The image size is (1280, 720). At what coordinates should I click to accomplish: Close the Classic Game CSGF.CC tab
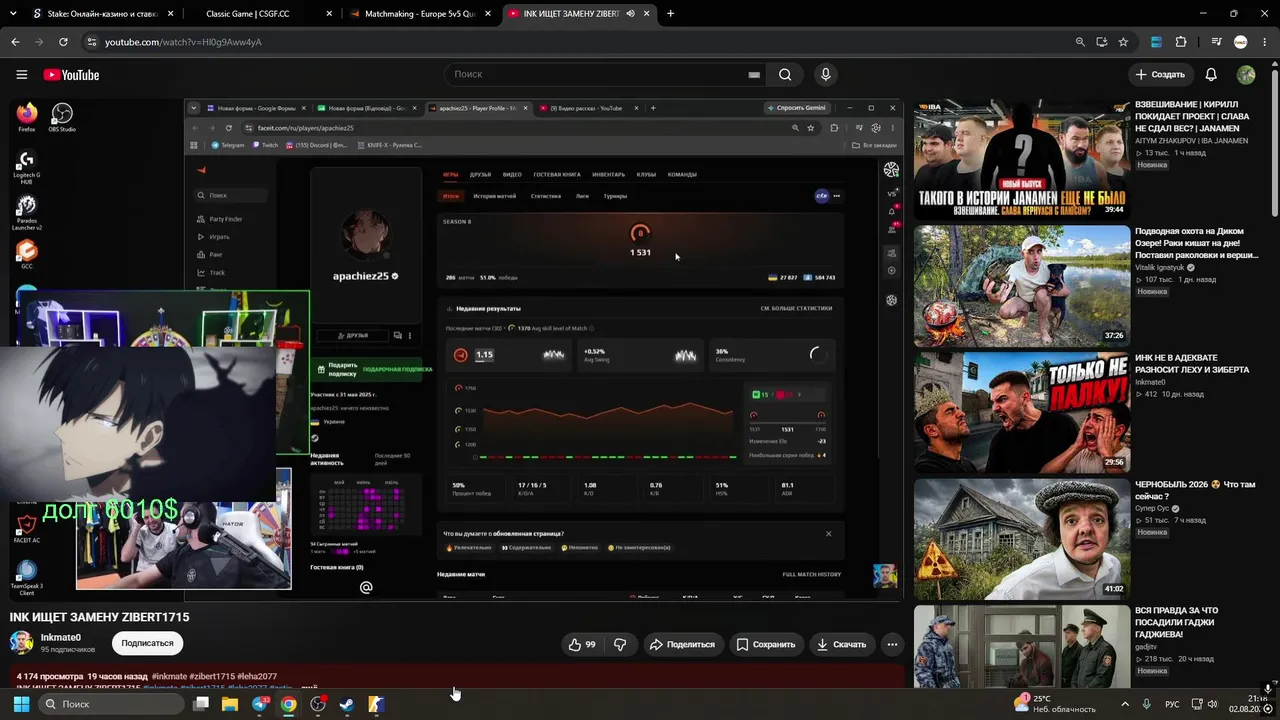coord(328,14)
